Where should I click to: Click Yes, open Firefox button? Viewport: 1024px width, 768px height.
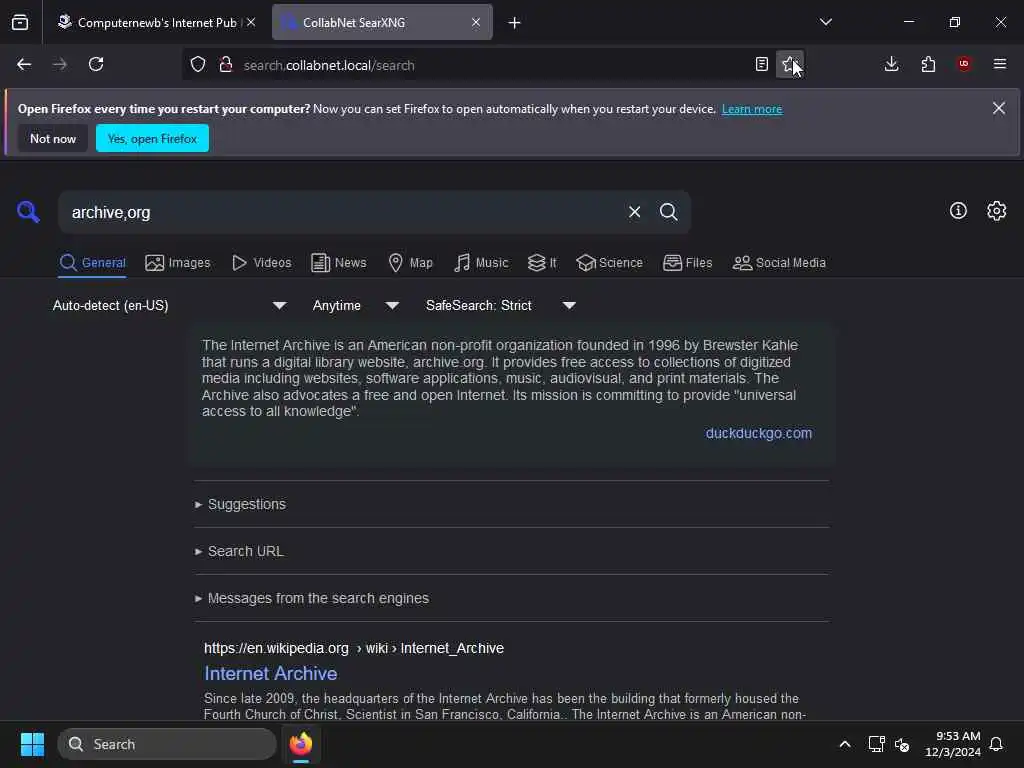coord(152,138)
